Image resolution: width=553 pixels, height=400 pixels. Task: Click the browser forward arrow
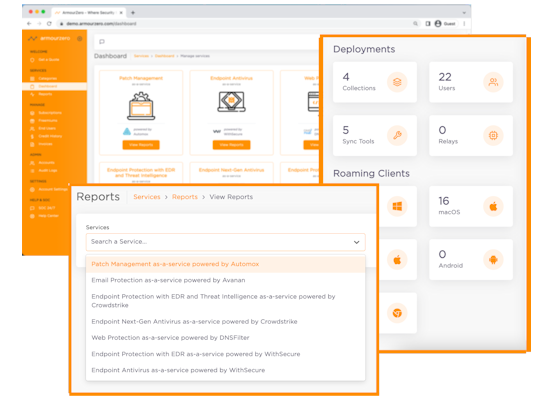coord(39,24)
